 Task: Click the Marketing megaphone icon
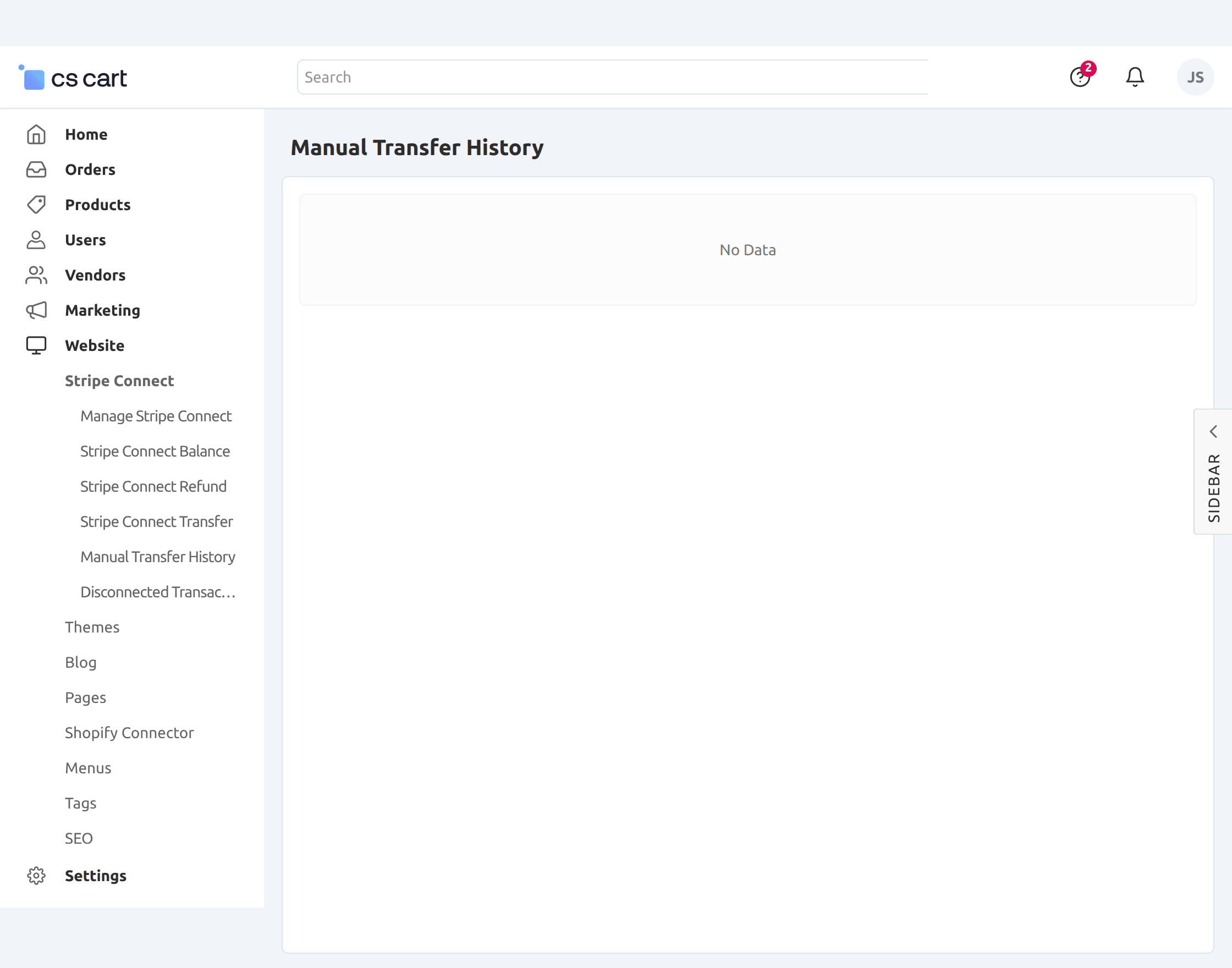[36, 310]
